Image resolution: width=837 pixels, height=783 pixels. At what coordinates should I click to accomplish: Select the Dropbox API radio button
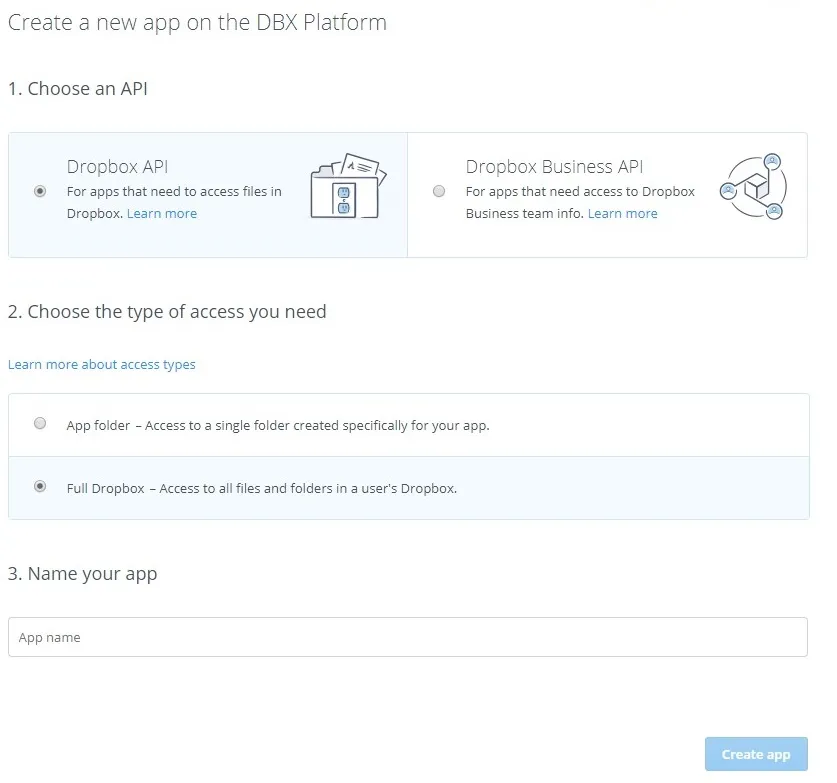click(x=40, y=191)
